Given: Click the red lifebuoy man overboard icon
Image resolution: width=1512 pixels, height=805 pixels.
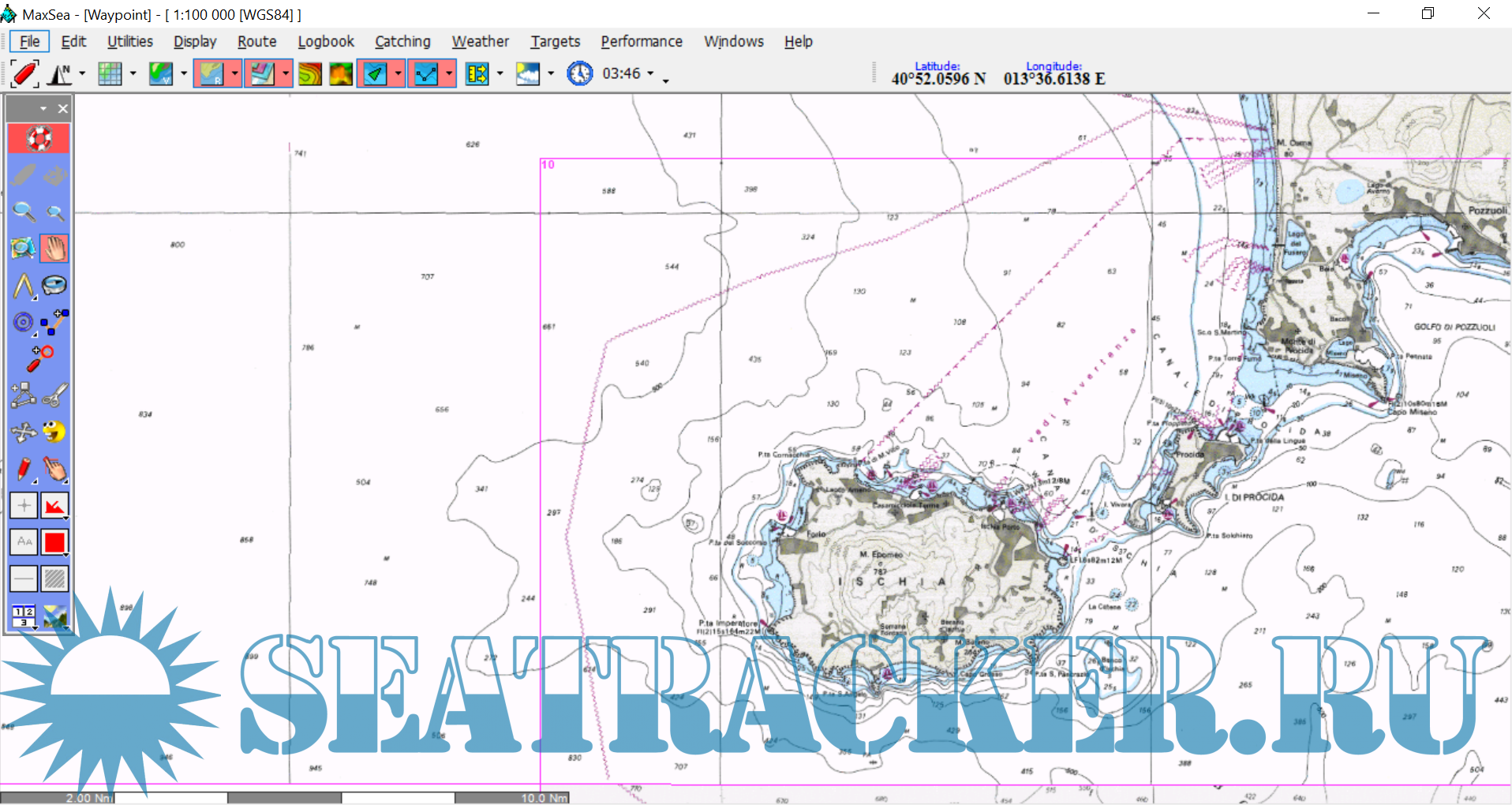Looking at the screenshot, I should click(39, 139).
